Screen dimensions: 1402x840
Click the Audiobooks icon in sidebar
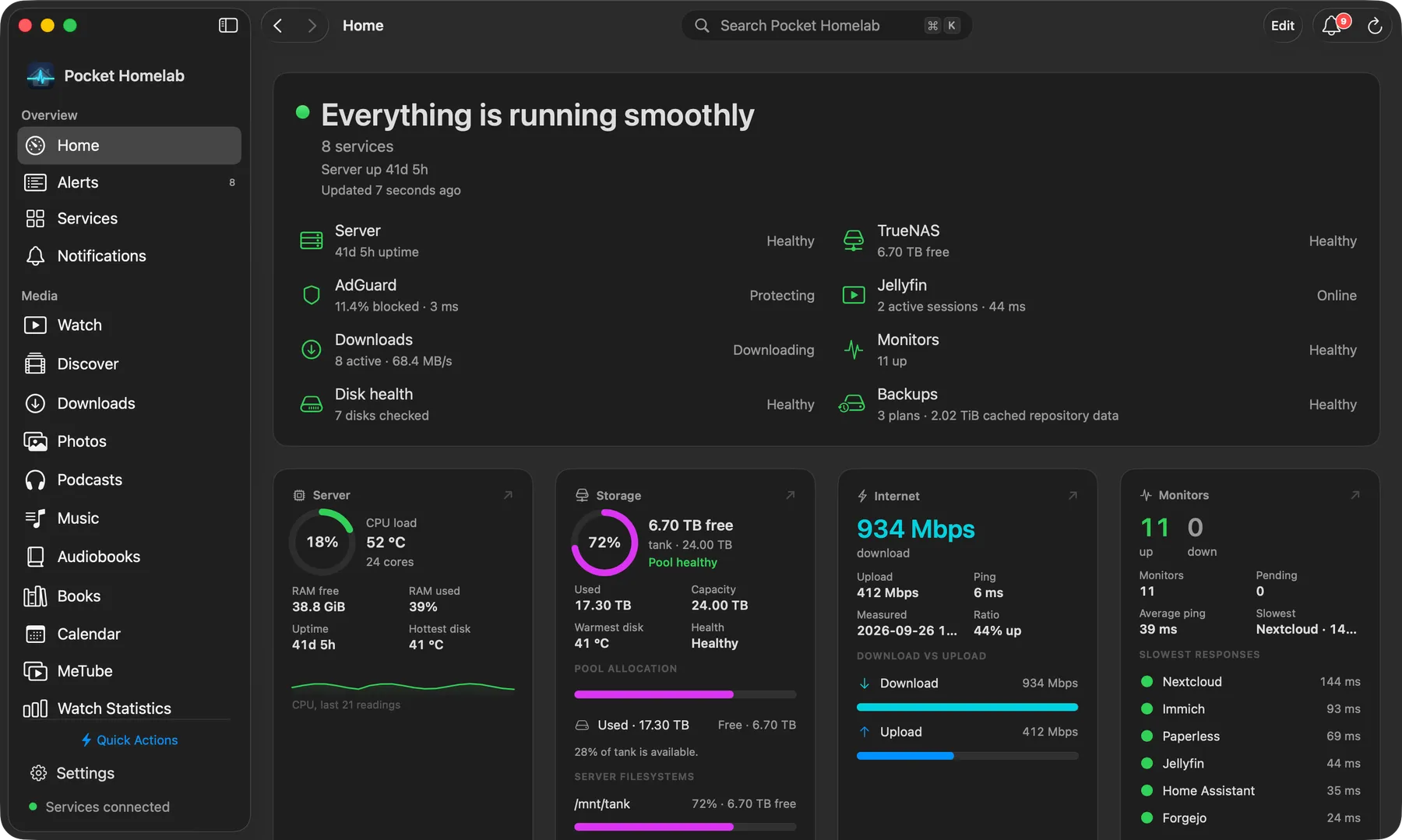(35, 557)
